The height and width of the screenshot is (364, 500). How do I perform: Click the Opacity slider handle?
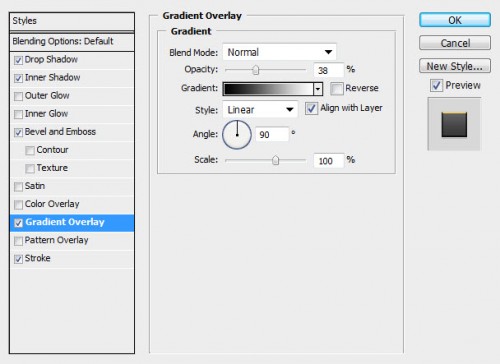click(x=256, y=70)
